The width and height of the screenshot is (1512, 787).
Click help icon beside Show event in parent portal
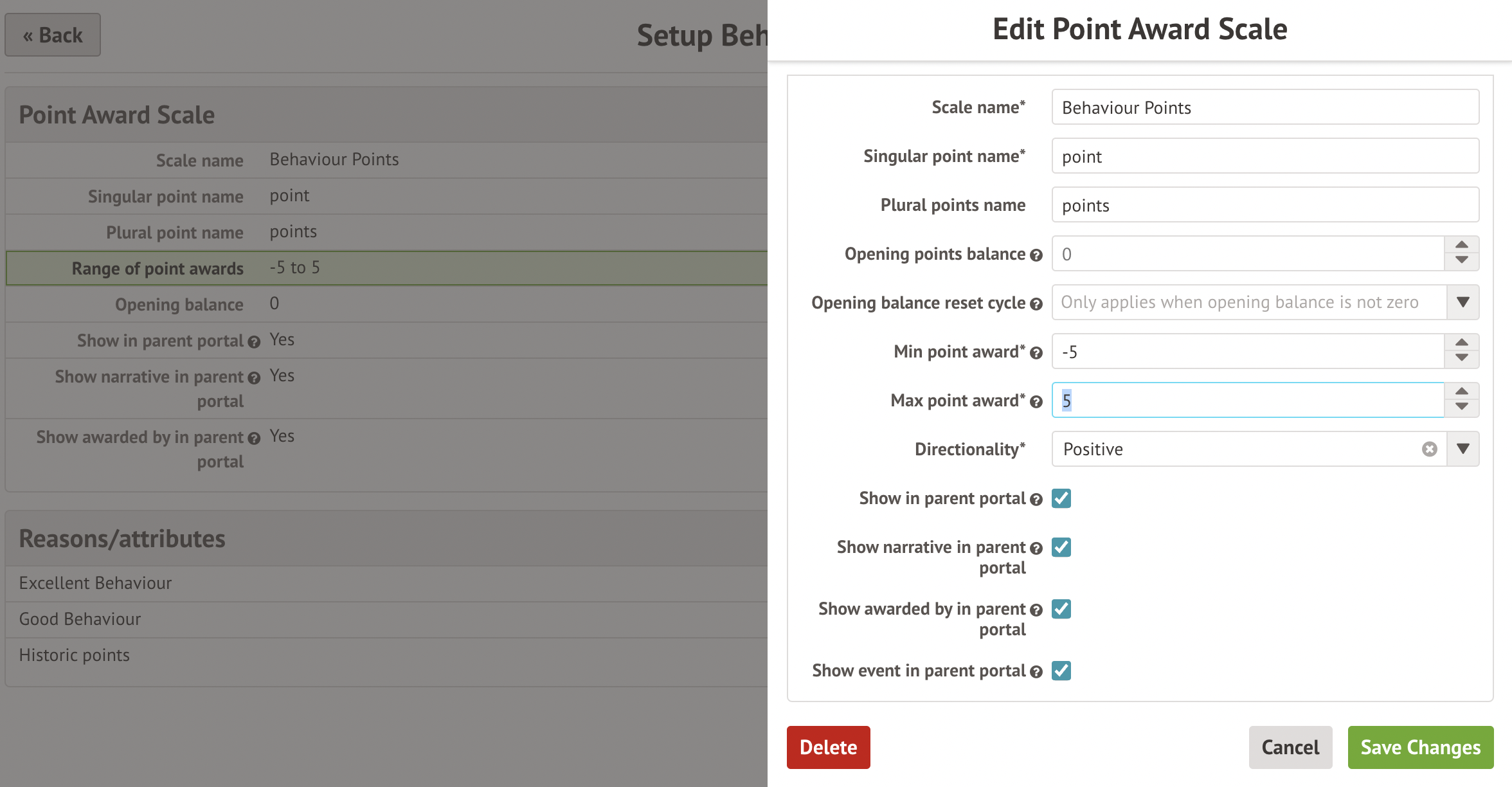tap(1036, 672)
